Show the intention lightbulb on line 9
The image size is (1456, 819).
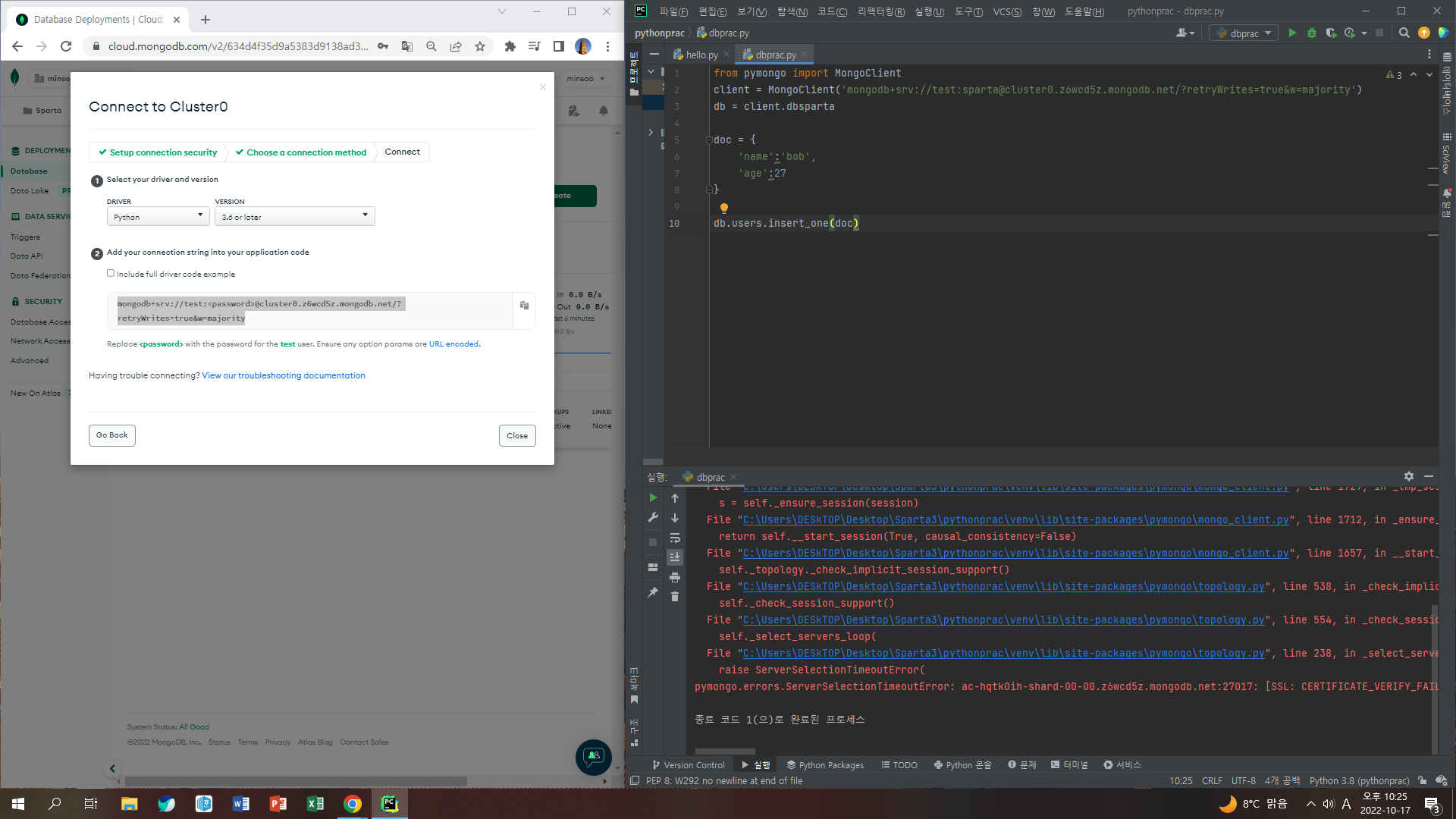(x=724, y=208)
